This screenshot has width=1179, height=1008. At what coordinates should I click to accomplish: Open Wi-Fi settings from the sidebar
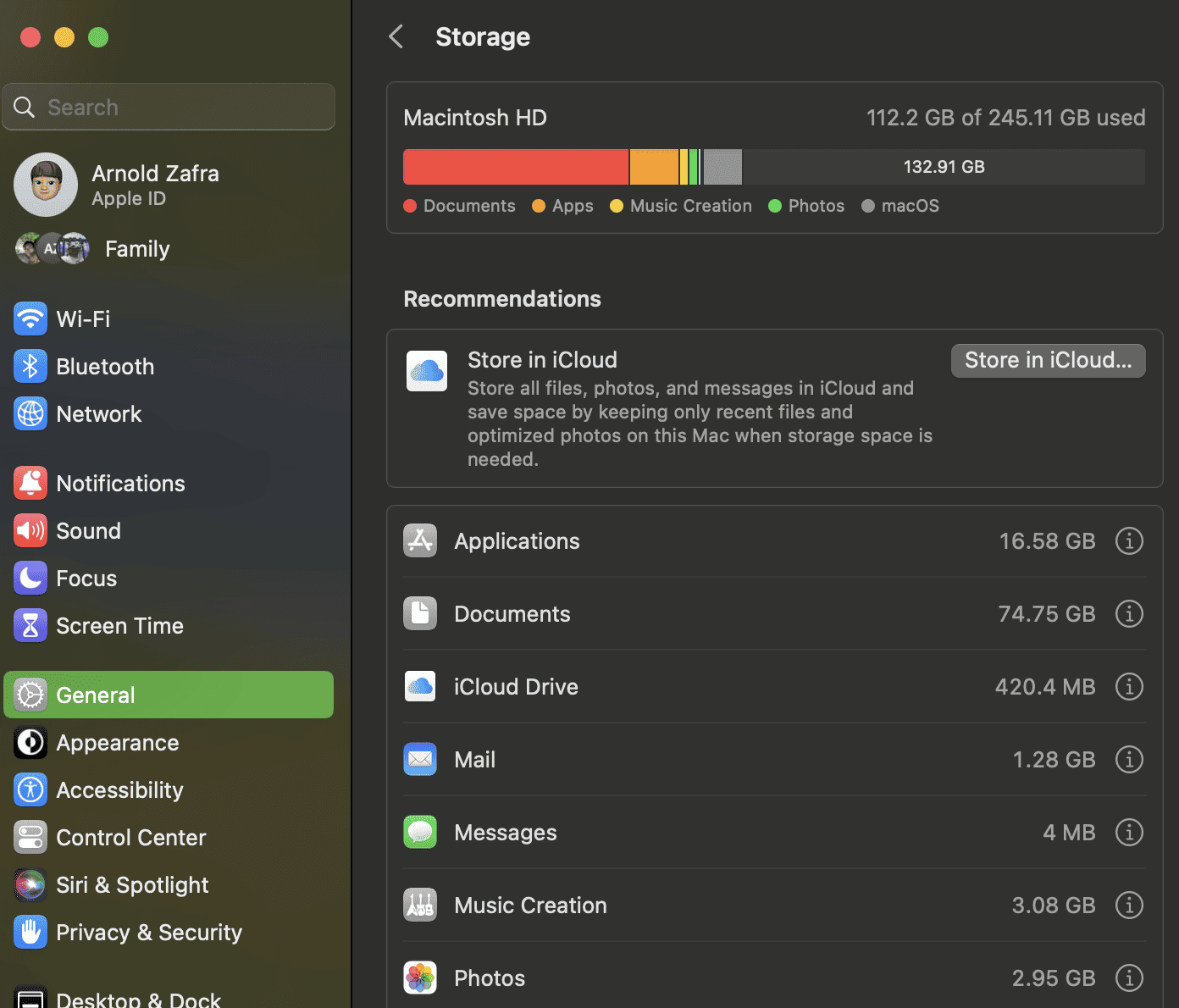(x=82, y=318)
